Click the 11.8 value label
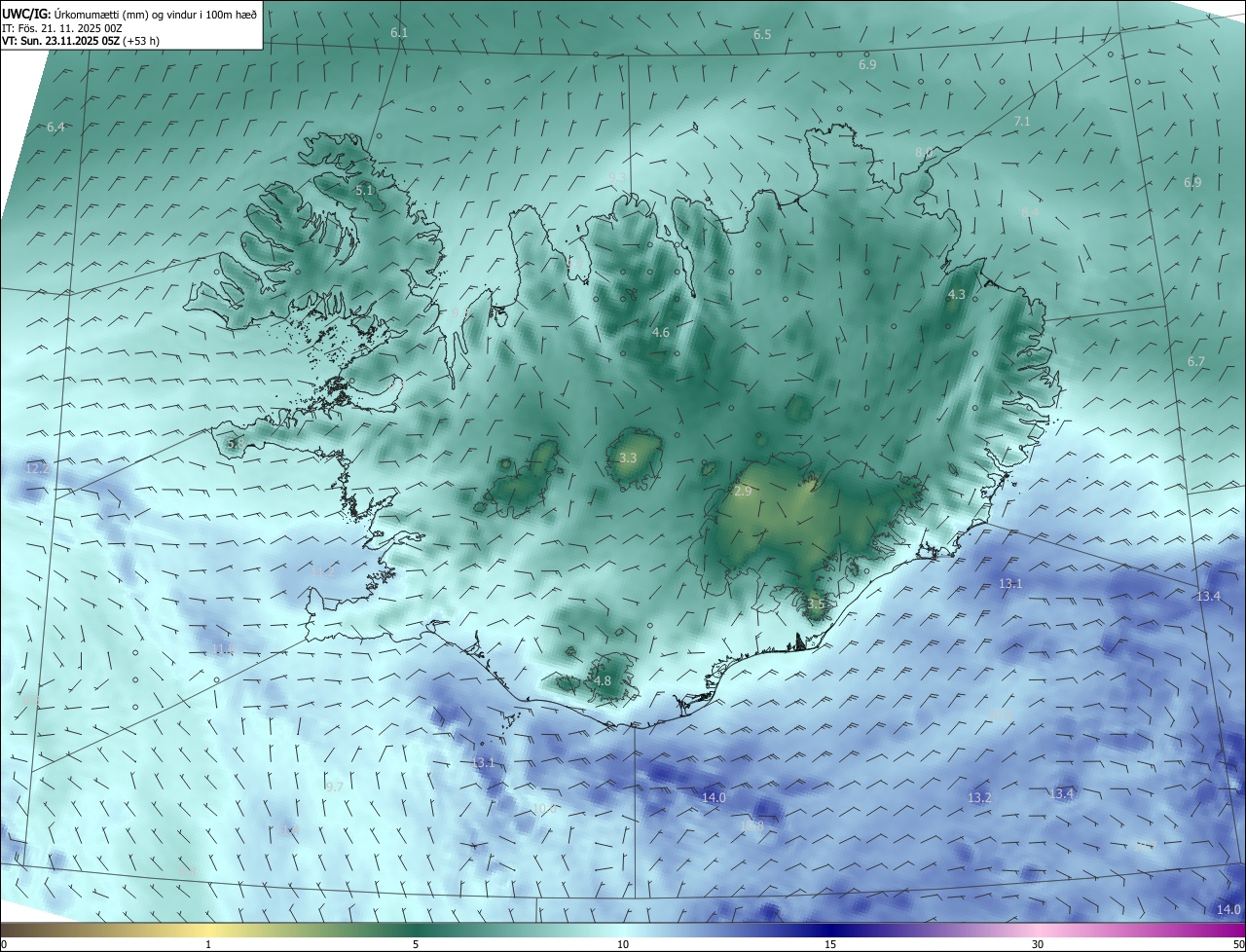 click(x=224, y=650)
